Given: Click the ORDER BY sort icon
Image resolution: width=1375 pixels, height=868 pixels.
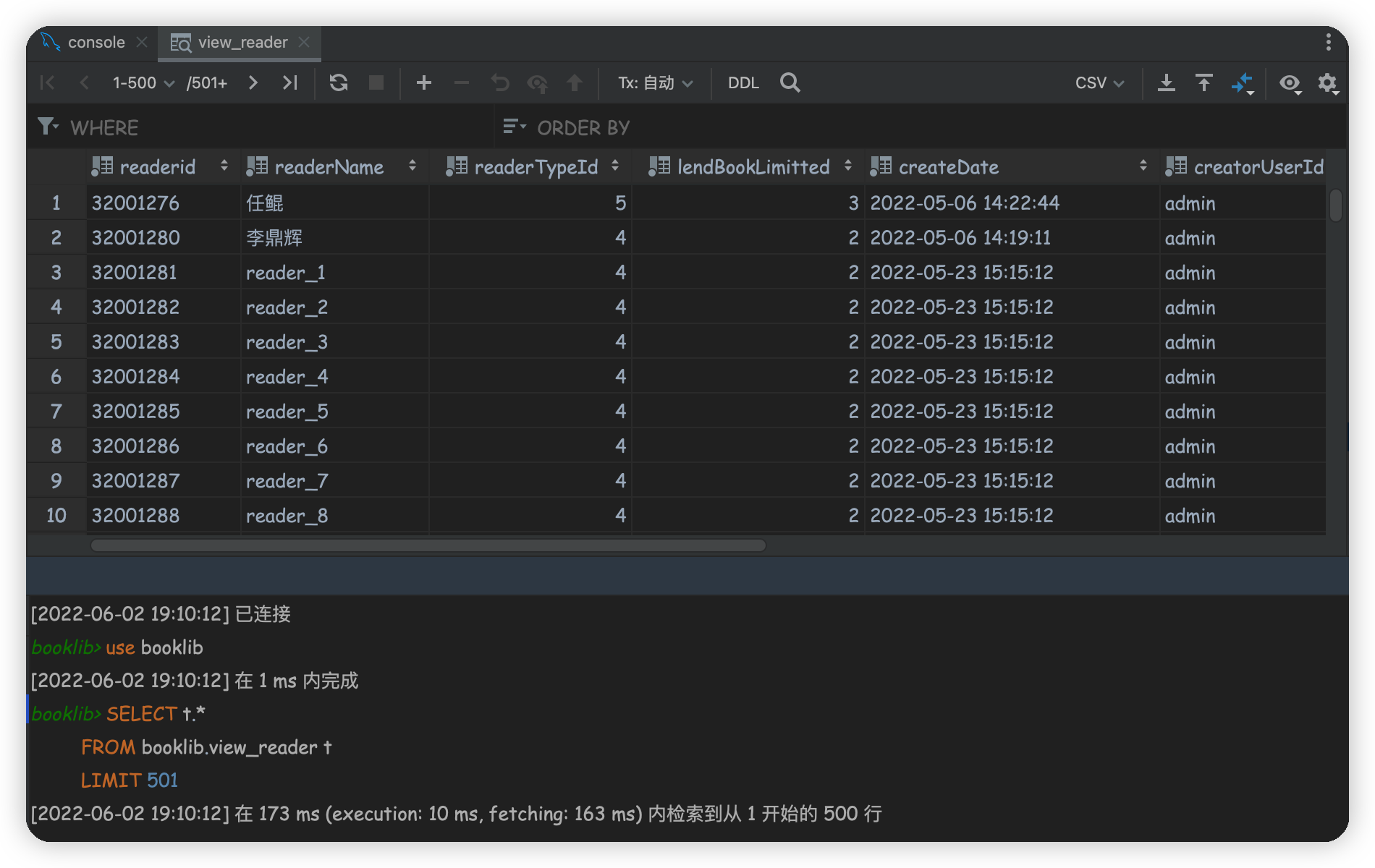Looking at the screenshot, I should 514,127.
